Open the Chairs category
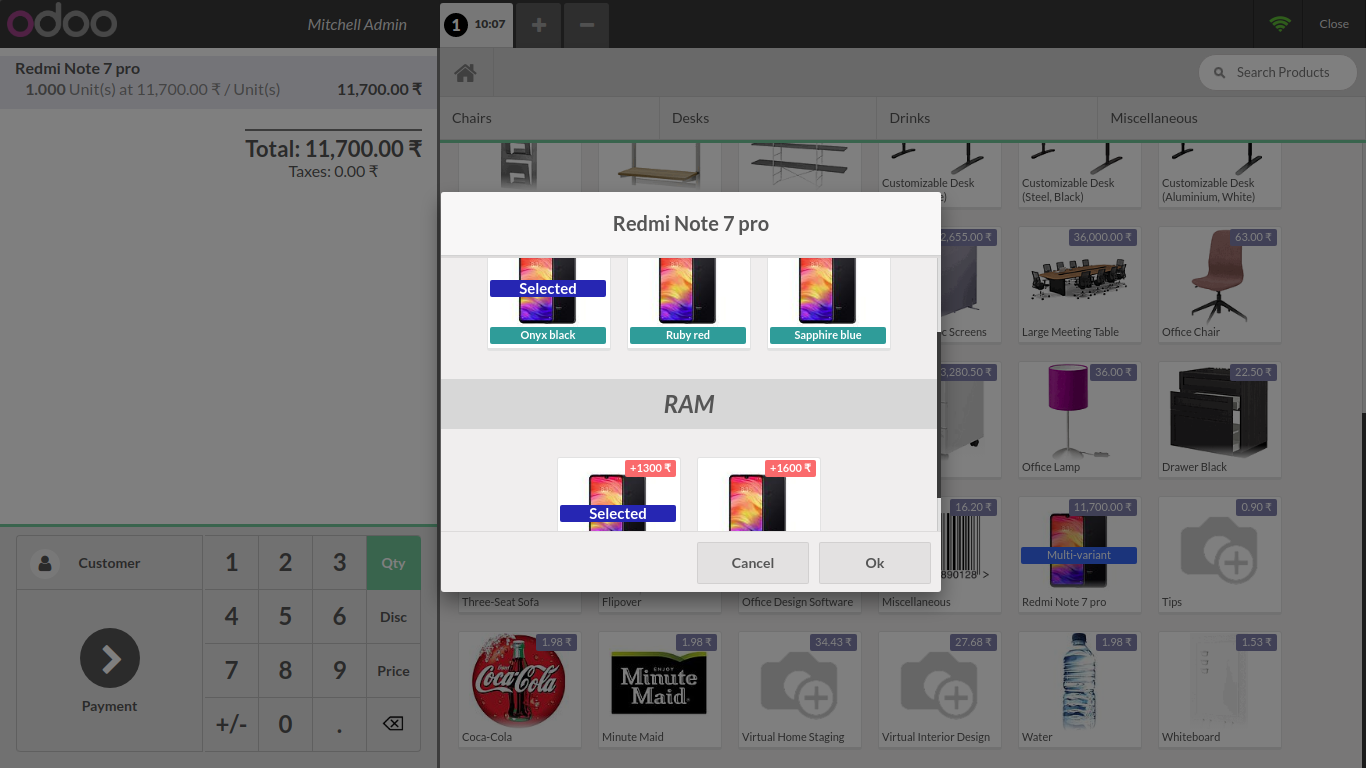Viewport: 1366px width, 768px height. pos(549,118)
